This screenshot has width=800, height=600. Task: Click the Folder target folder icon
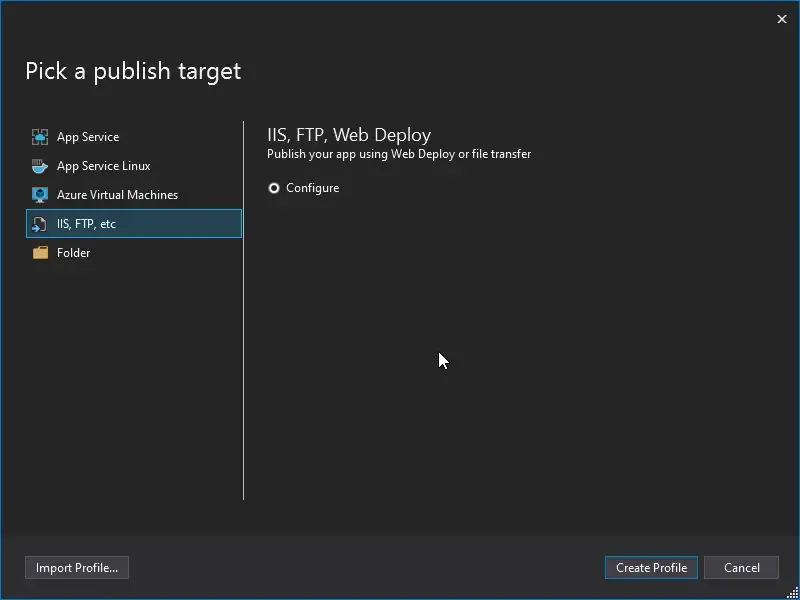click(x=40, y=252)
